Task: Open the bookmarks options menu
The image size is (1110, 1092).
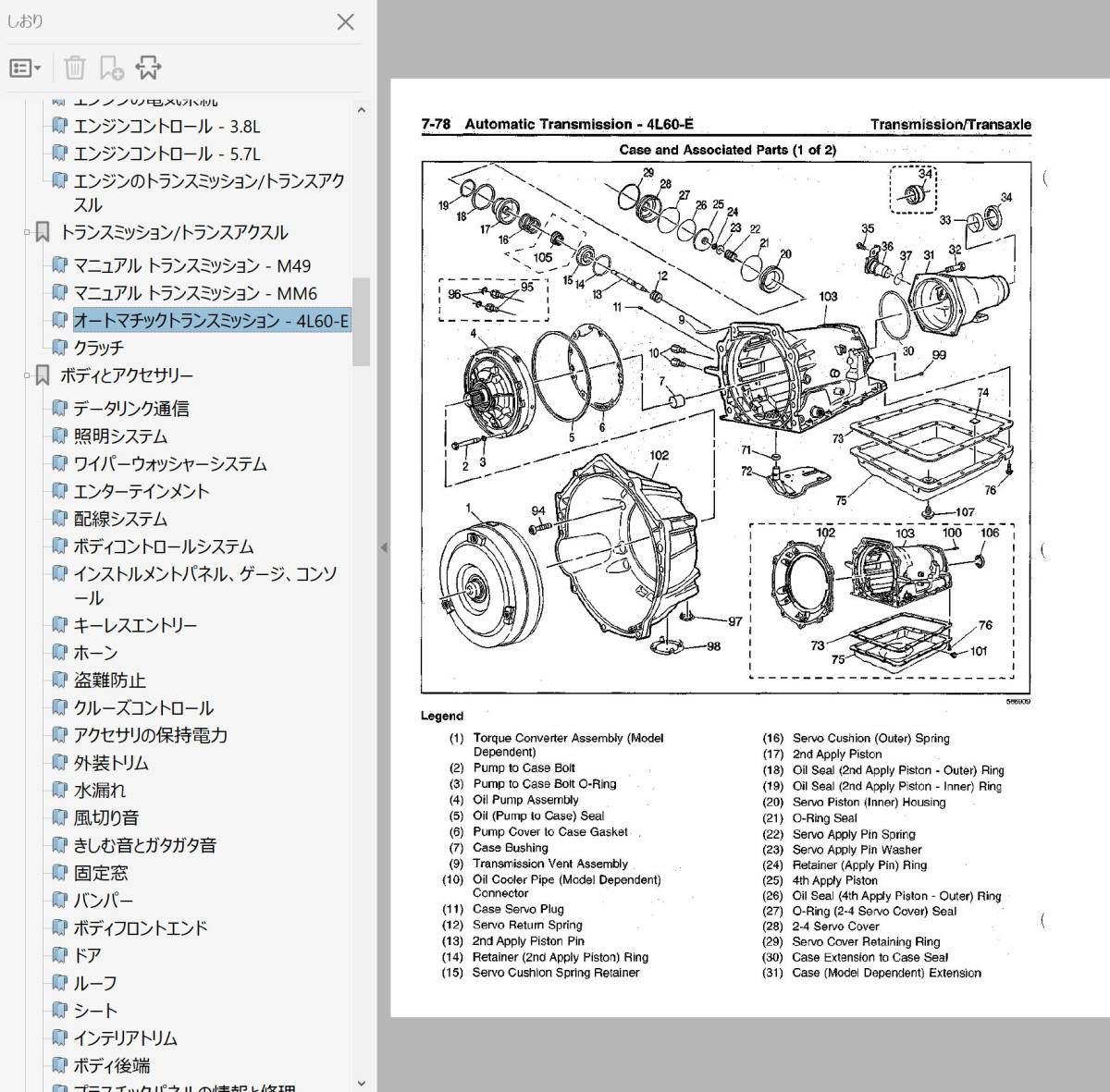Action: [25, 68]
